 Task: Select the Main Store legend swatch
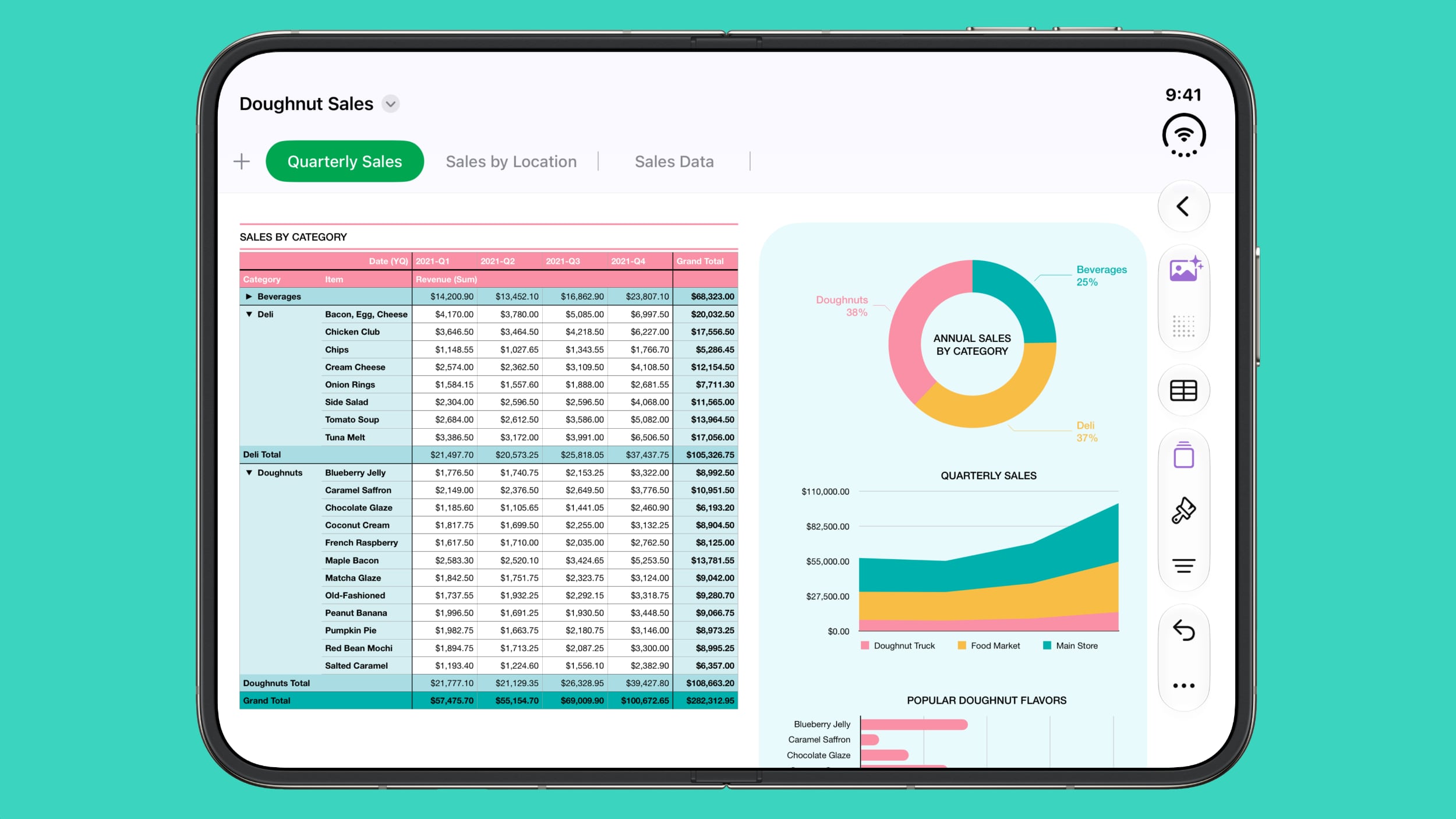pyautogui.click(x=1047, y=645)
